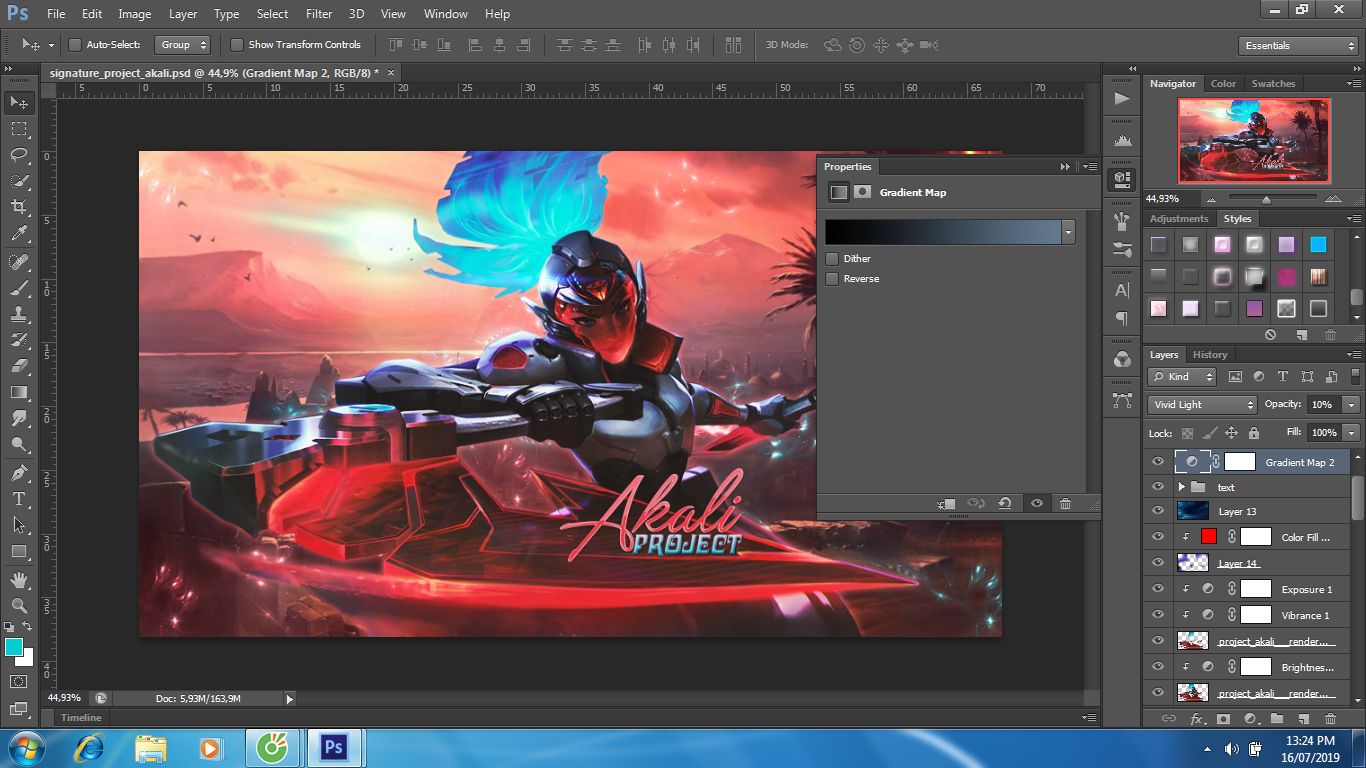Select the Rectangle shape tool
The height and width of the screenshot is (768, 1366).
[x=19, y=551]
